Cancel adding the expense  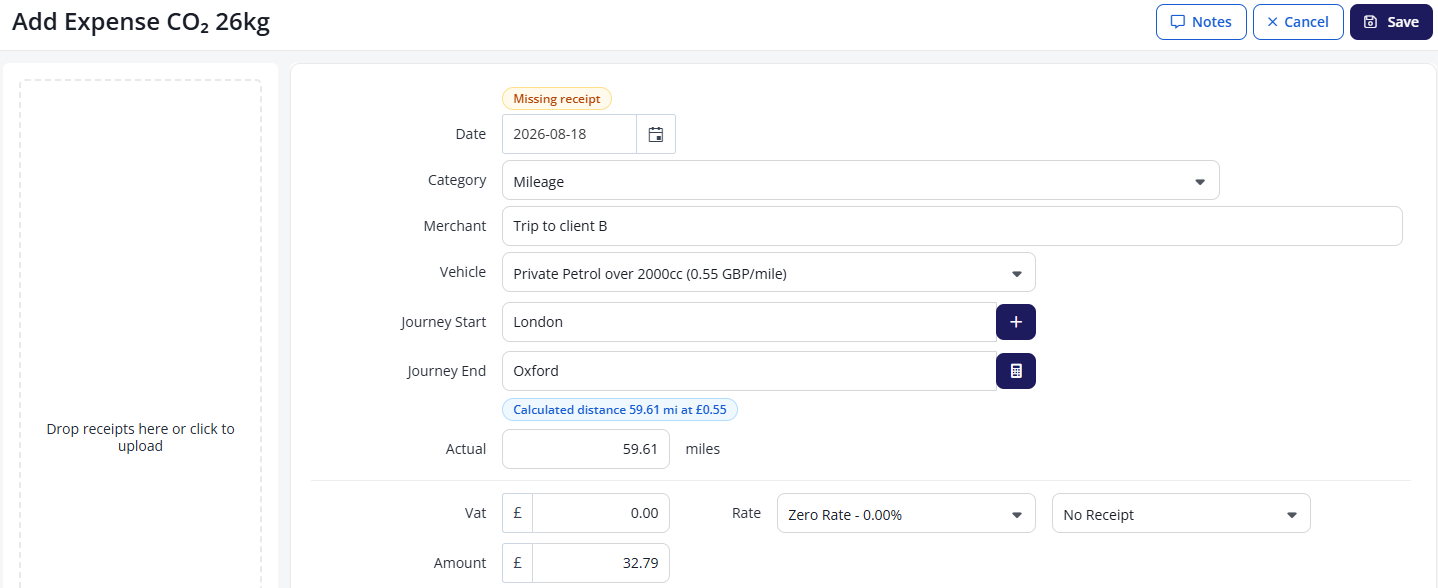tap(1298, 22)
